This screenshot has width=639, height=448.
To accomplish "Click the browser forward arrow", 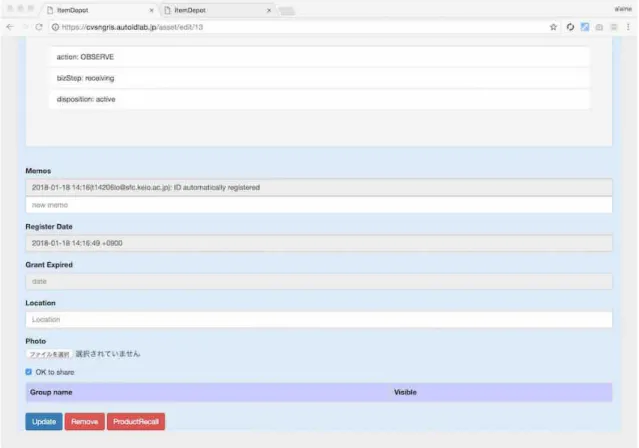I will tap(25, 27).
